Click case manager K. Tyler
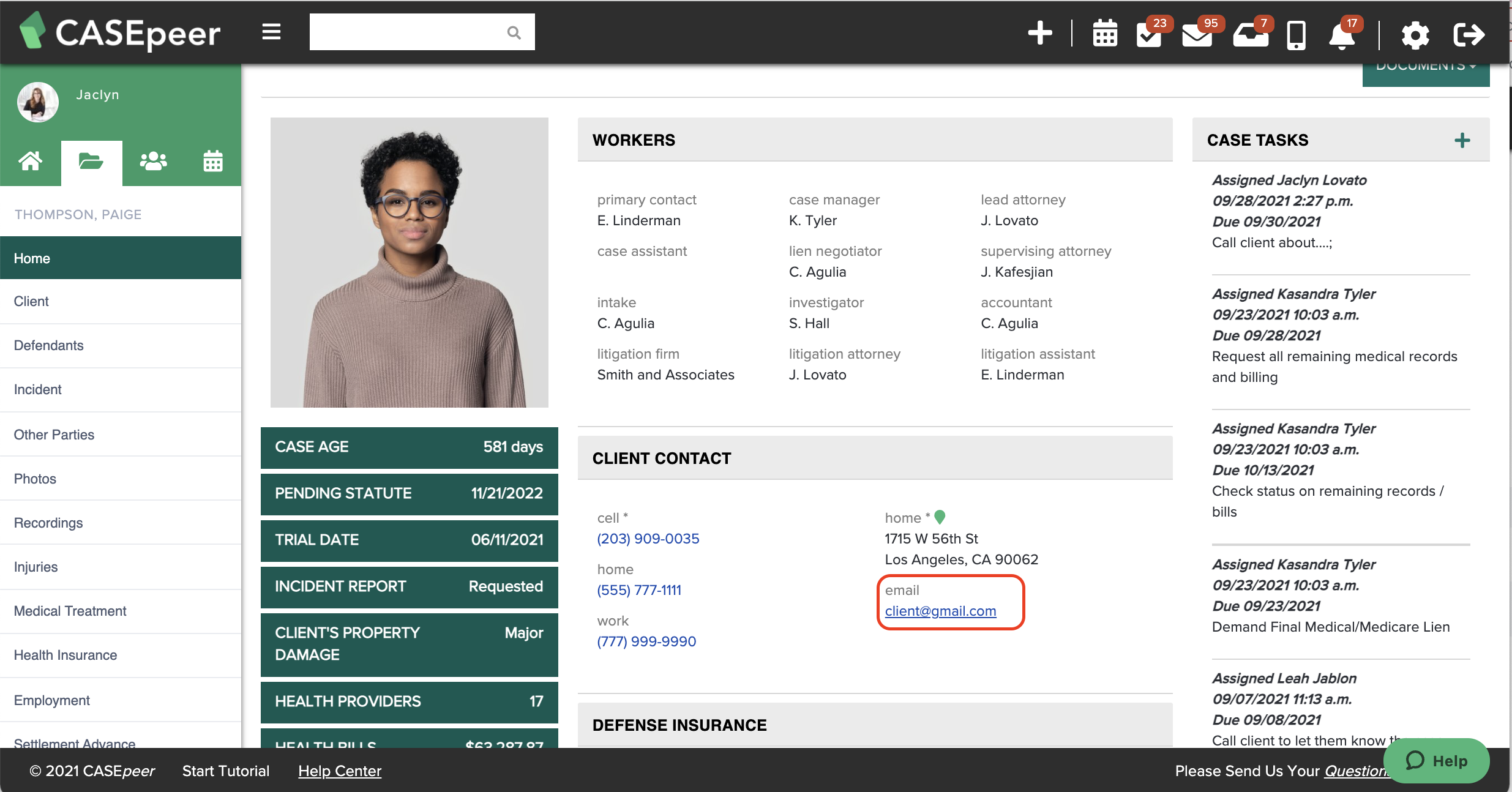This screenshot has height=792, width=1512. pos(813,221)
